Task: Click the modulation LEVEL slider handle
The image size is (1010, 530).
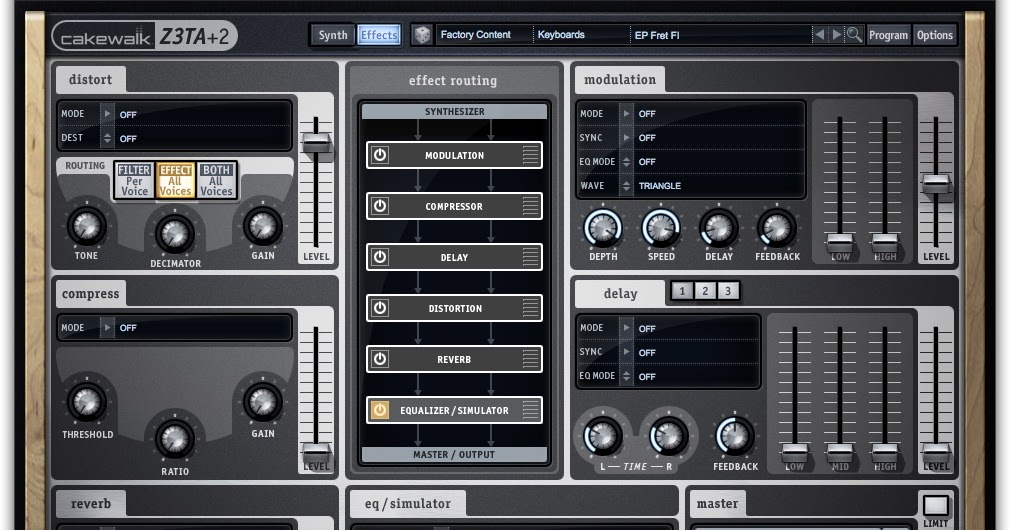Action: pos(935,184)
